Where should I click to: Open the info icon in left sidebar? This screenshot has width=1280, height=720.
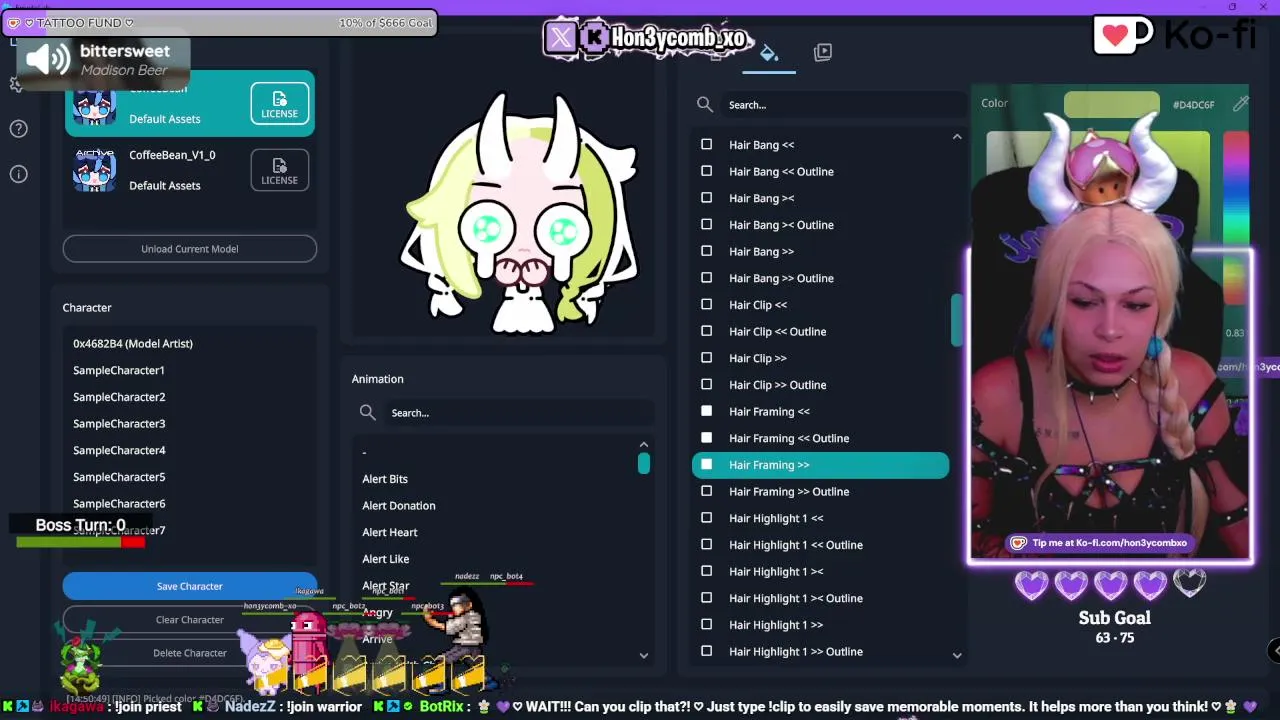[x=18, y=174]
